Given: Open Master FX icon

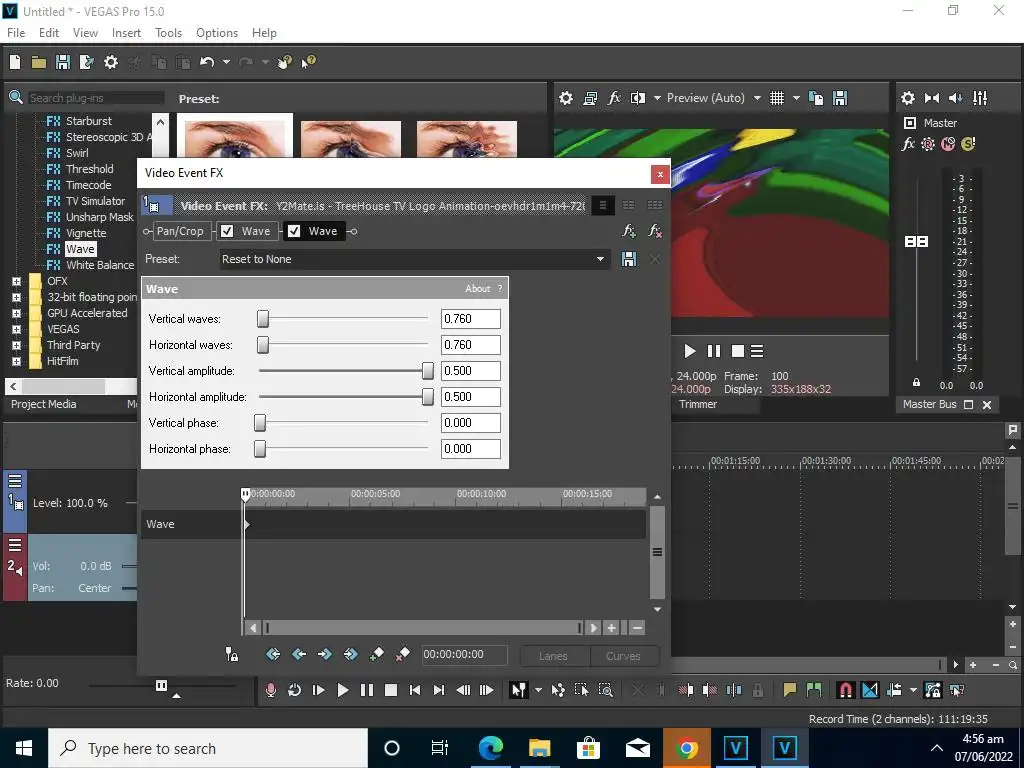Looking at the screenshot, I should coord(908,144).
